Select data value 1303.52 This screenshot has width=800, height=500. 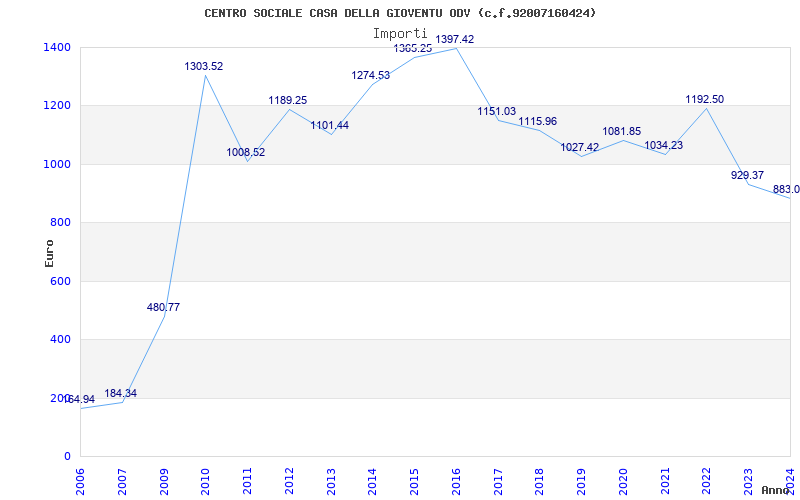coord(204,66)
